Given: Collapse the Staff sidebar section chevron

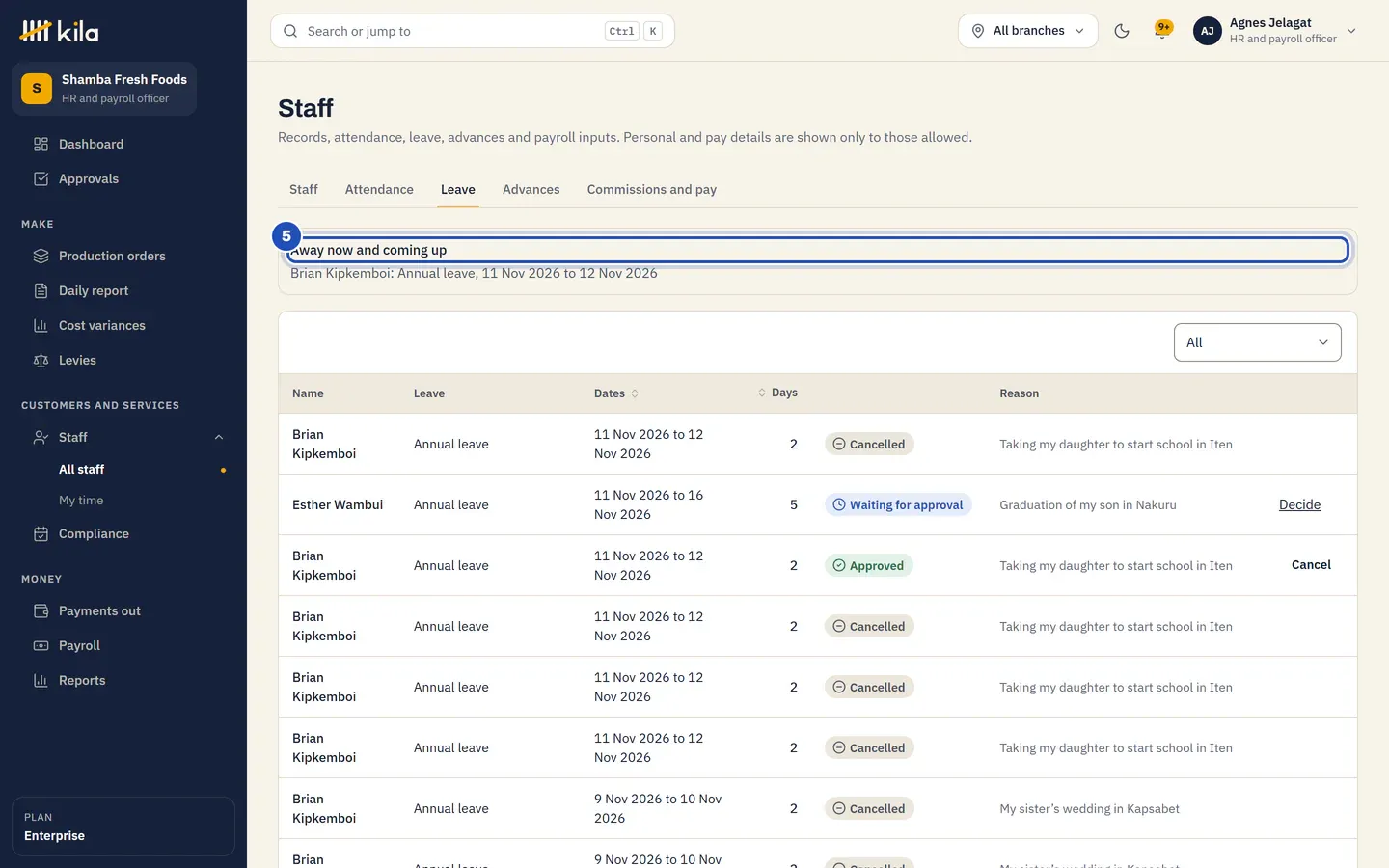Looking at the screenshot, I should click(x=219, y=438).
